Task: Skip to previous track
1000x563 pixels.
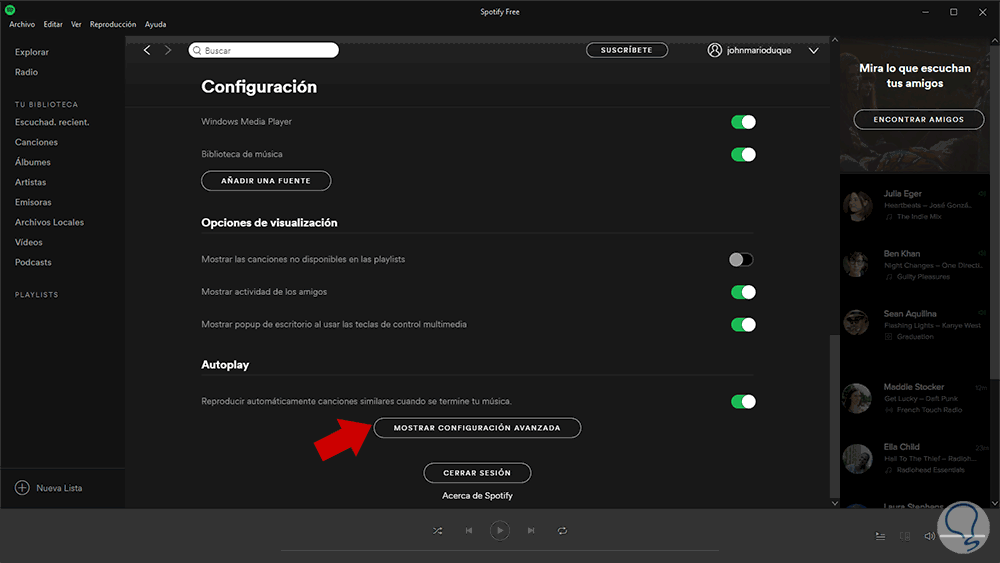Action: tap(469, 530)
